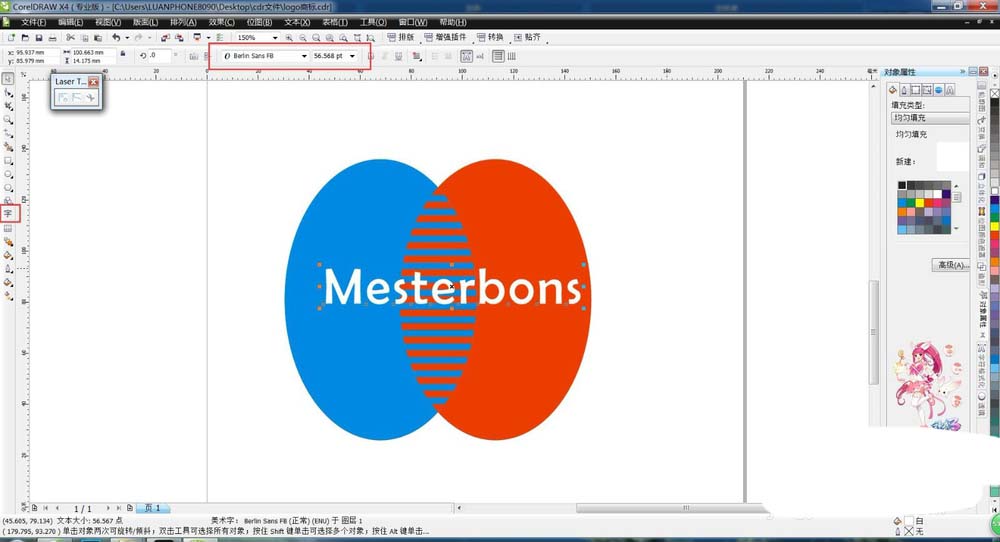1000x542 pixels.
Task: Click the Save floppy disk icon
Action: pyautogui.click(x=39, y=38)
